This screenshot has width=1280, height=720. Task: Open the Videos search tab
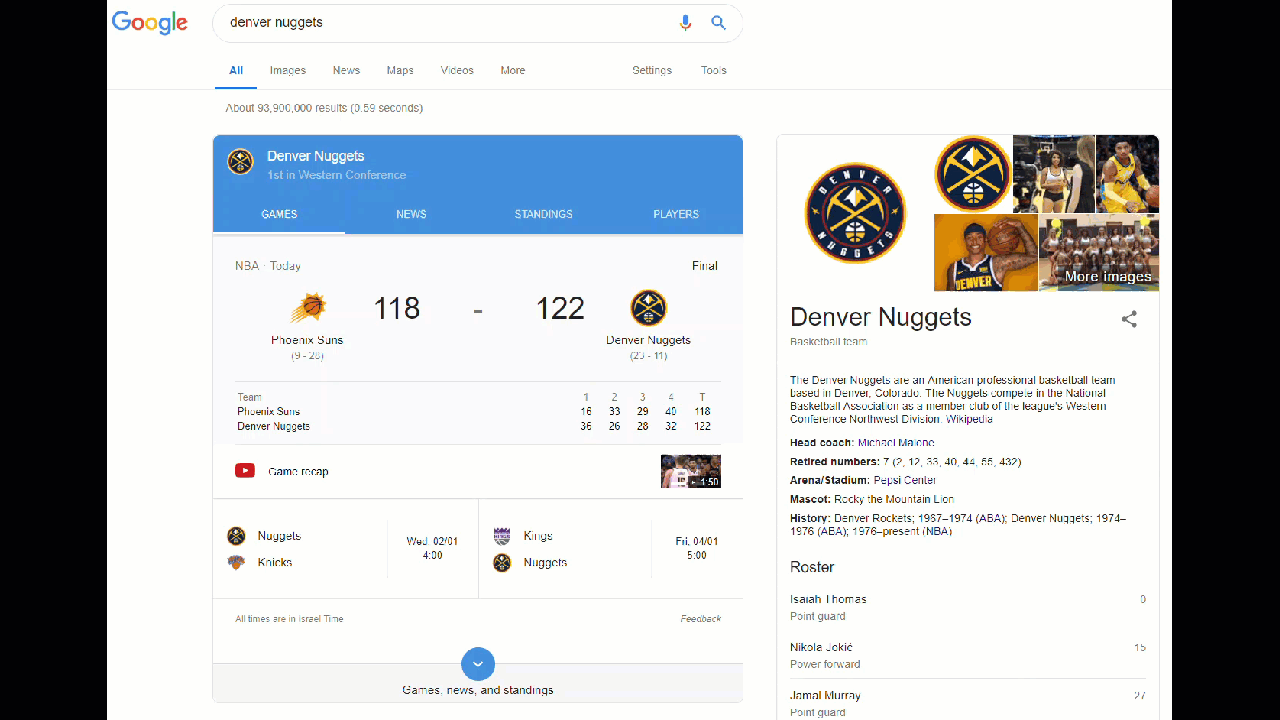(x=457, y=70)
